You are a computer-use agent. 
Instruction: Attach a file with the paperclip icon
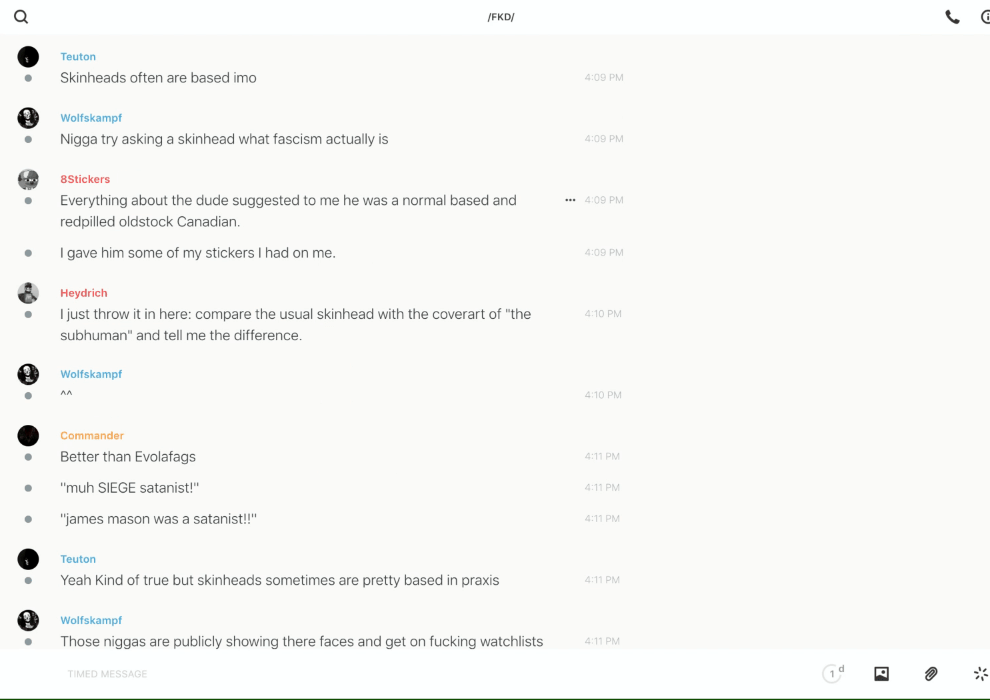click(931, 674)
